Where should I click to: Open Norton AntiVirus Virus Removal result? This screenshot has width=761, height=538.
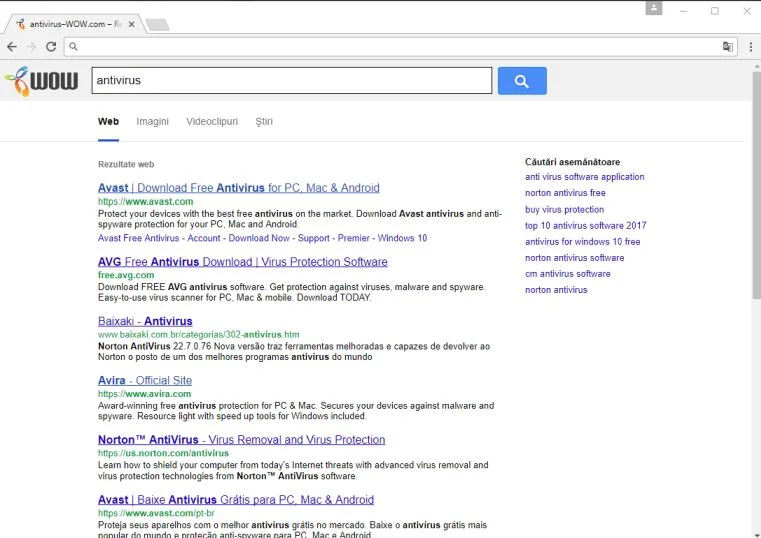click(242, 440)
